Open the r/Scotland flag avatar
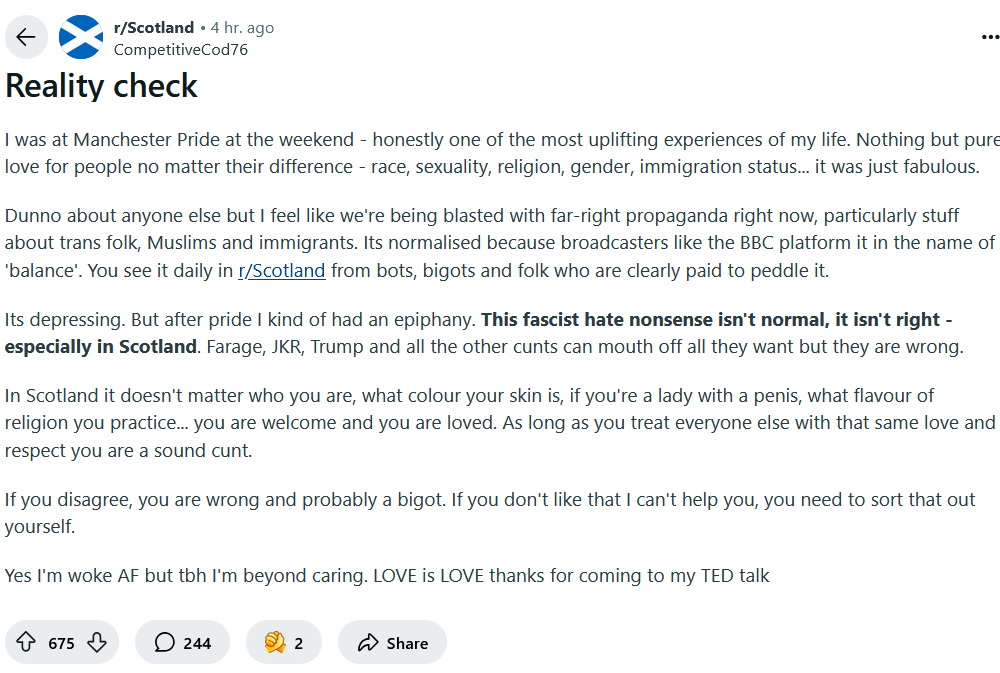The height and width of the screenshot is (673, 1000). pyautogui.click(x=81, y=38)
